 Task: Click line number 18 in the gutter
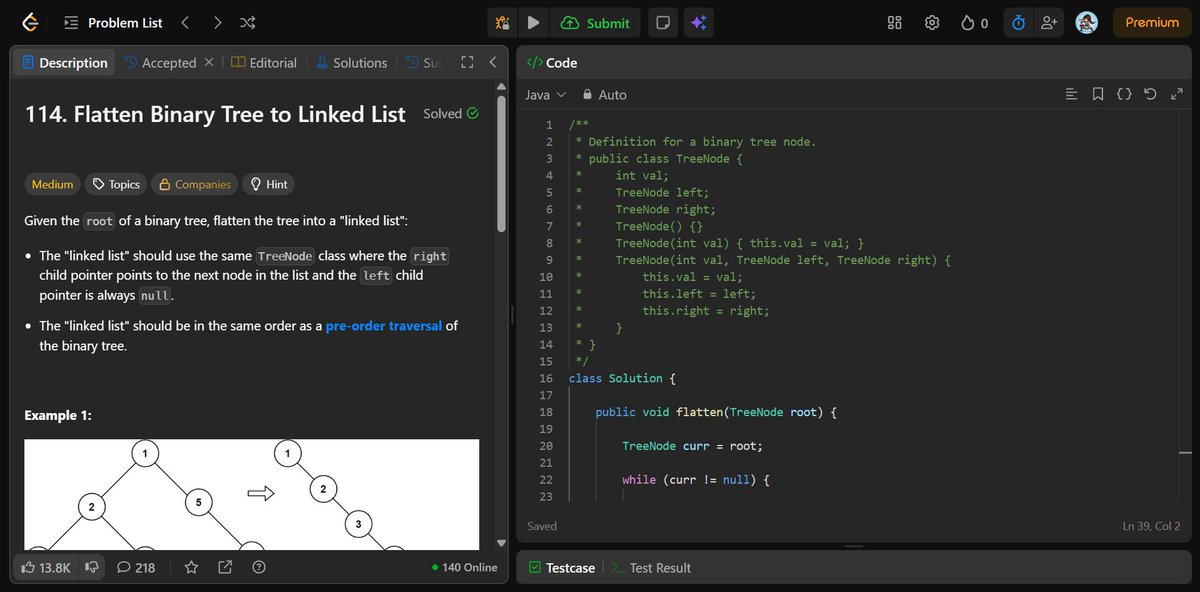point(545,412)
